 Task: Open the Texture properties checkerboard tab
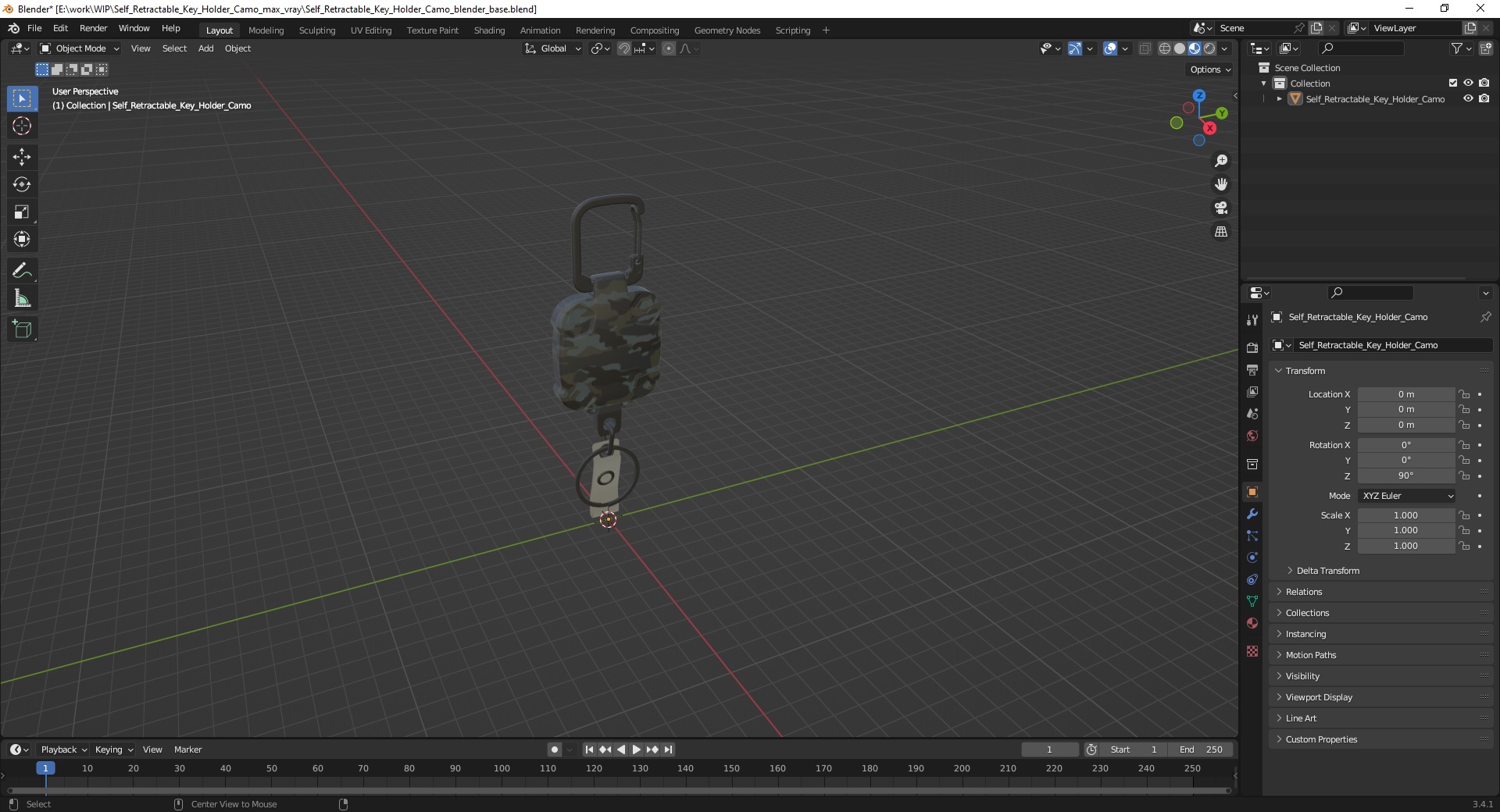pos(1252,651)
